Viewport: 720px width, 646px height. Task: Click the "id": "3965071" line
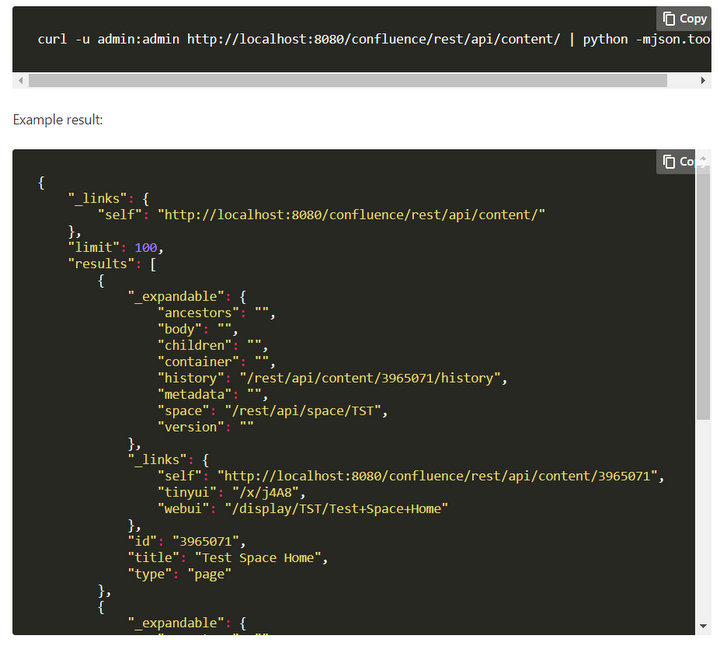tap(186, 541)
